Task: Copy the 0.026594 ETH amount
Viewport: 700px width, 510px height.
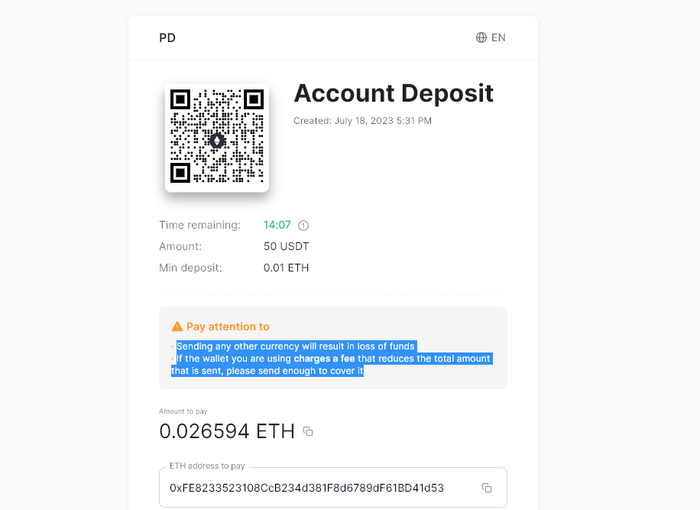Action: click(x=308, y=432)
